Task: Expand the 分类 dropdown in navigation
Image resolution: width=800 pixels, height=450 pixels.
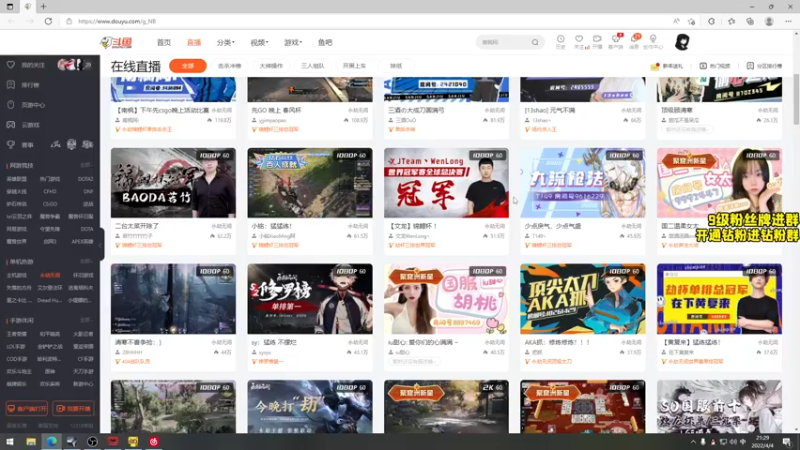Action: pos(226,42)
